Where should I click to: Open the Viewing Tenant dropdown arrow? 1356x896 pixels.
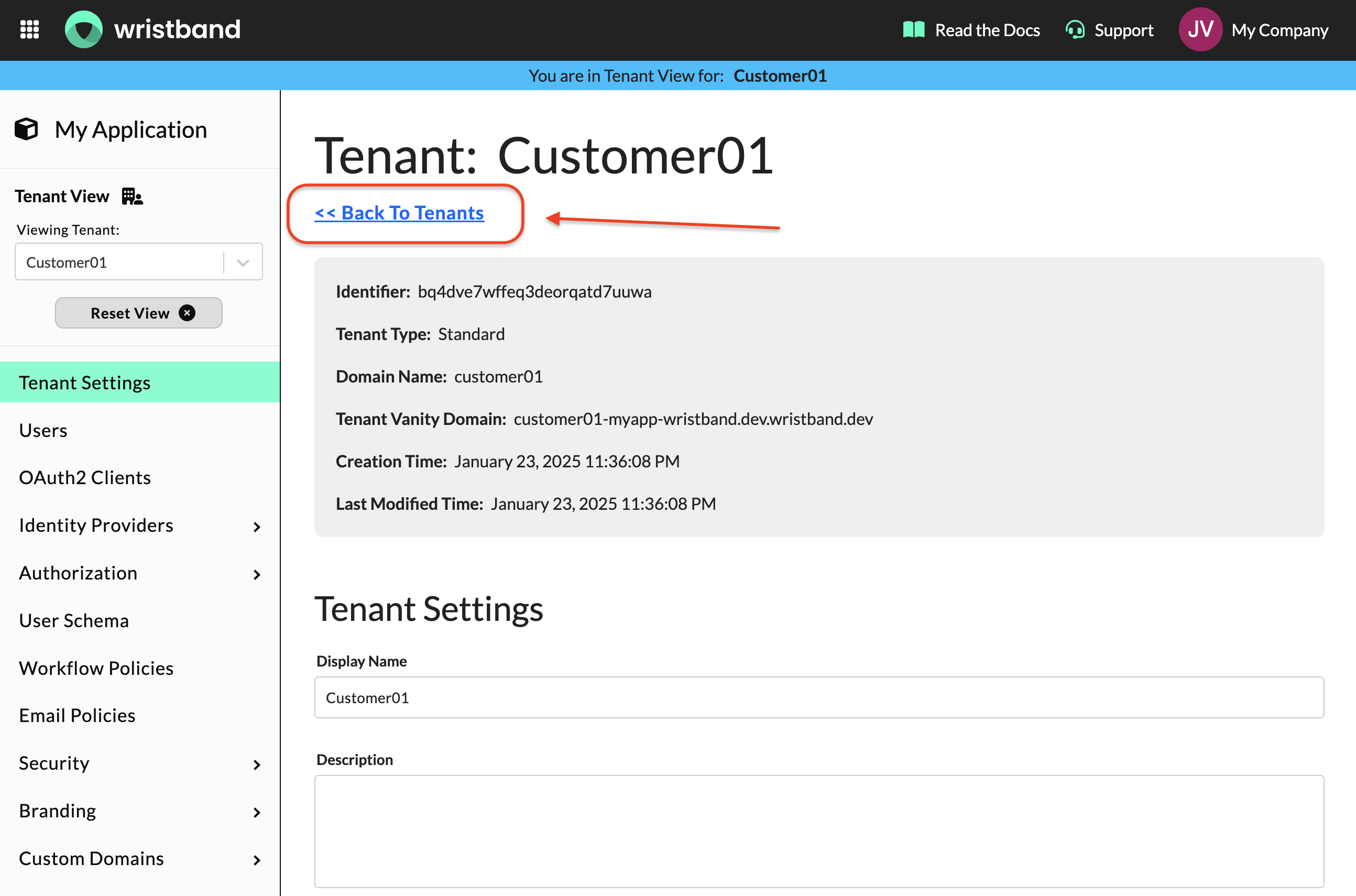(x=244, y=263)
